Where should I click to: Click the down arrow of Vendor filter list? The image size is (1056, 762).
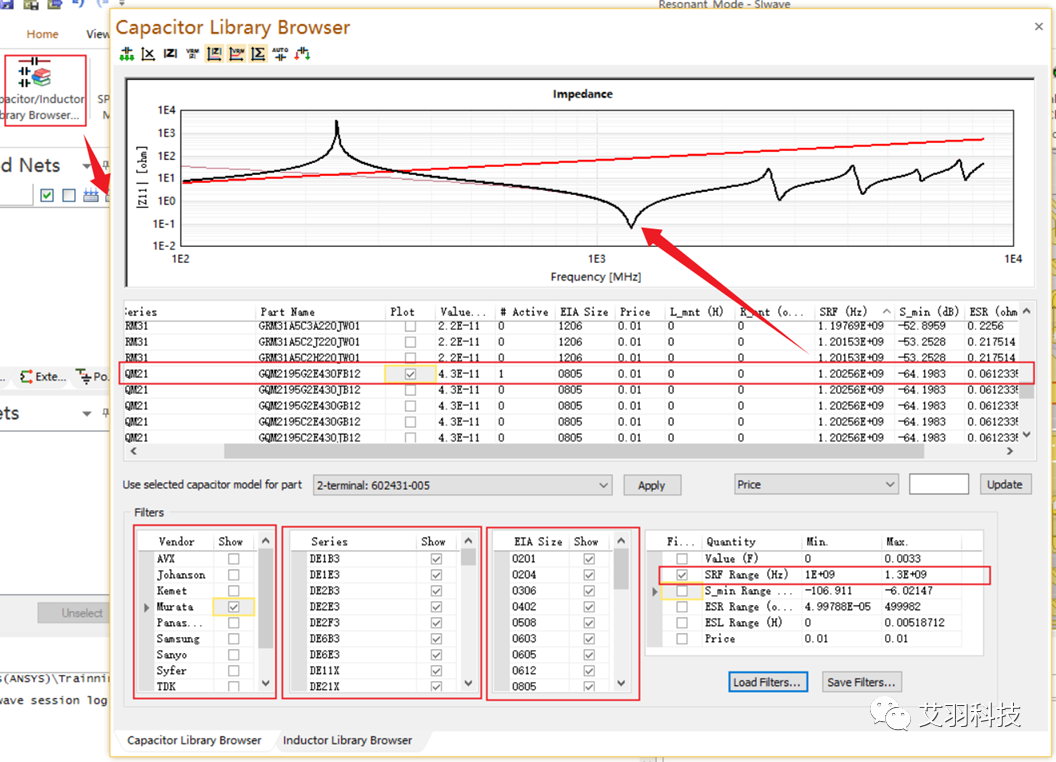265,683
